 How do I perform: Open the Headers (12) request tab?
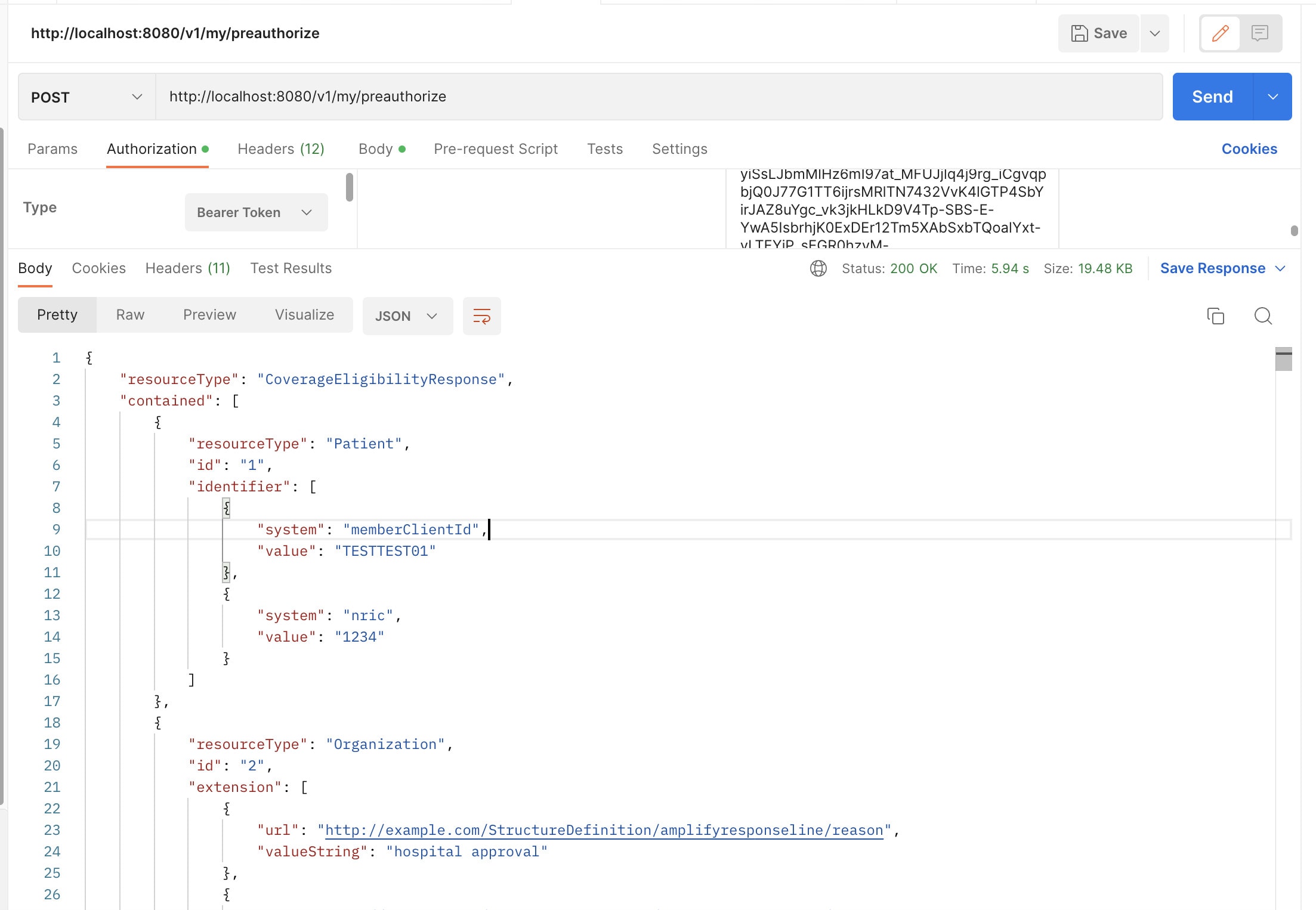[x=281, y=149]
